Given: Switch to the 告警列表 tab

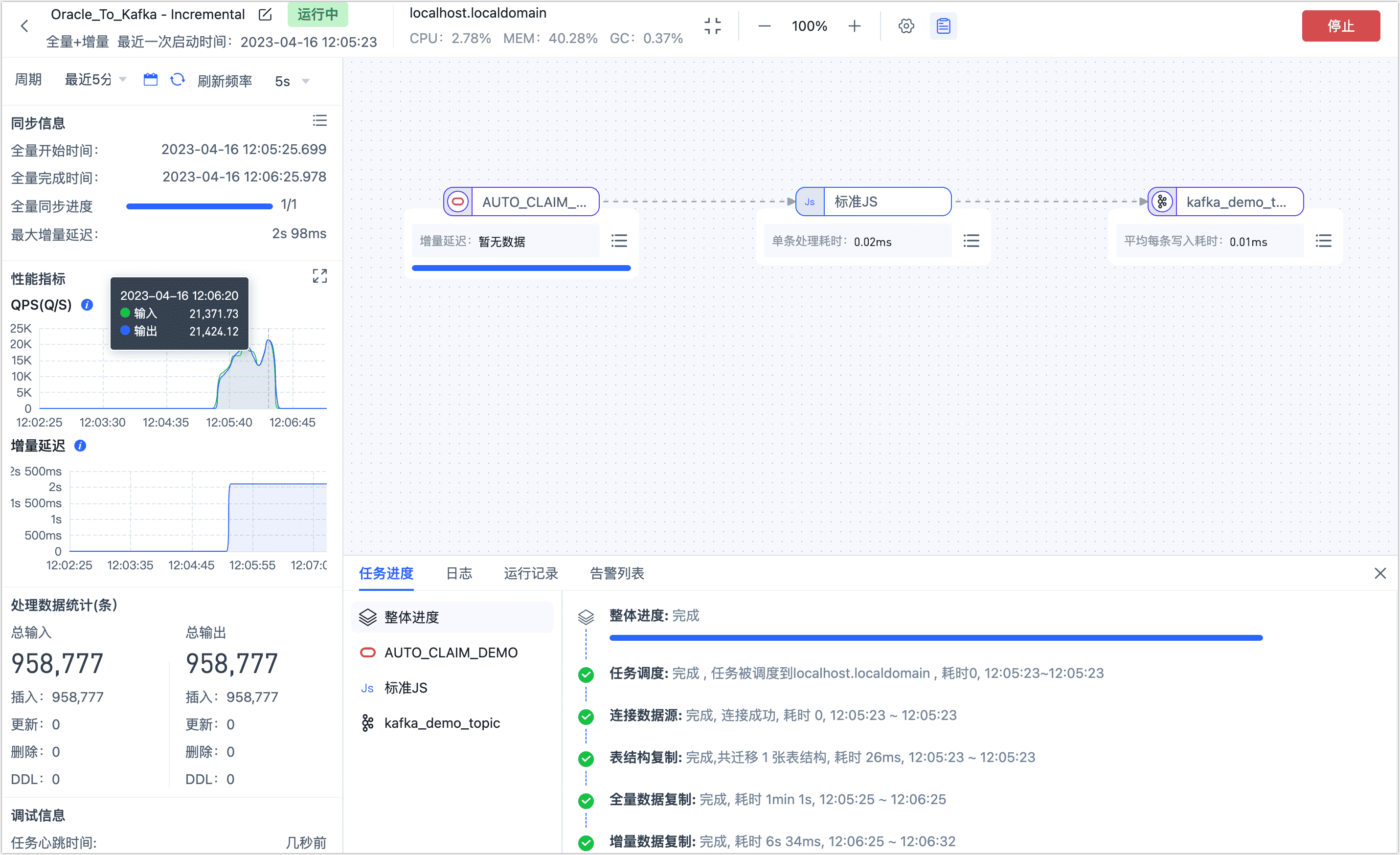Looking at the screenshot, I should pos(616,574).
